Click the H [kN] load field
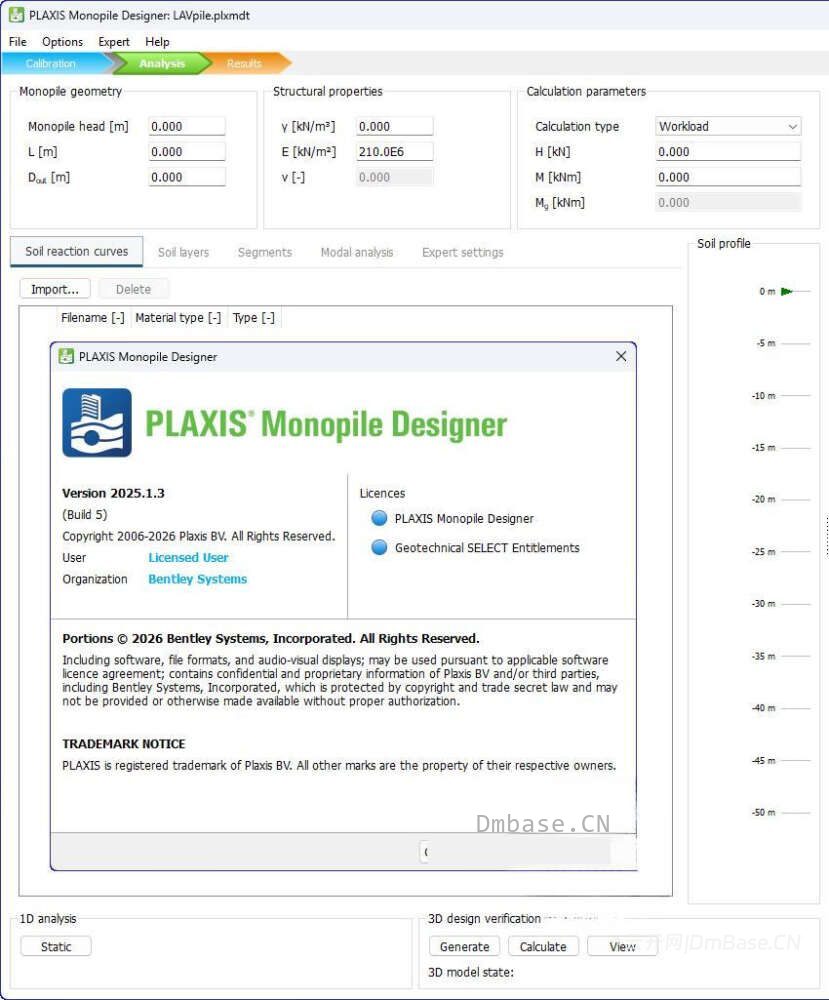 coord(728,152)
